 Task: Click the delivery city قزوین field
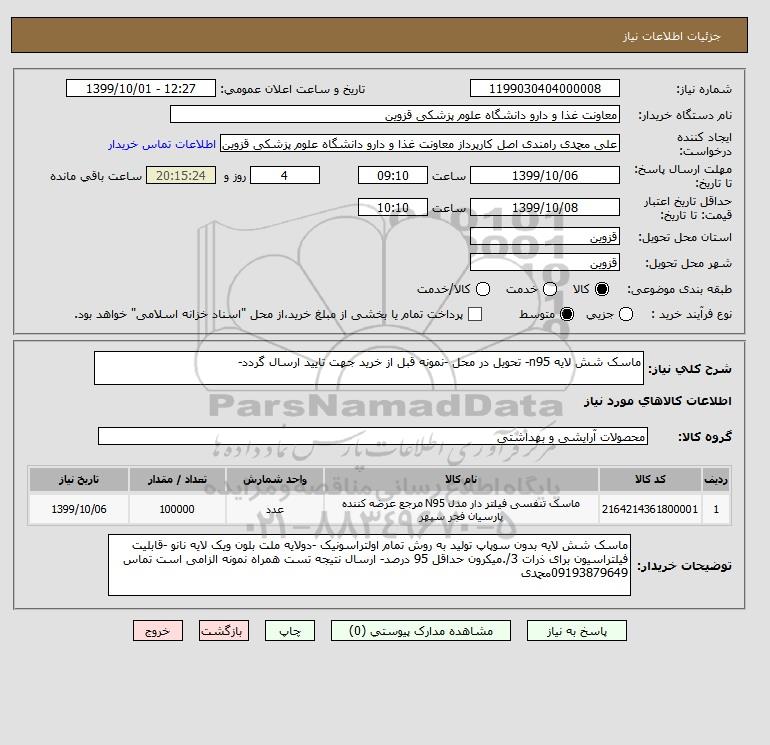click(x=545, y=263)
